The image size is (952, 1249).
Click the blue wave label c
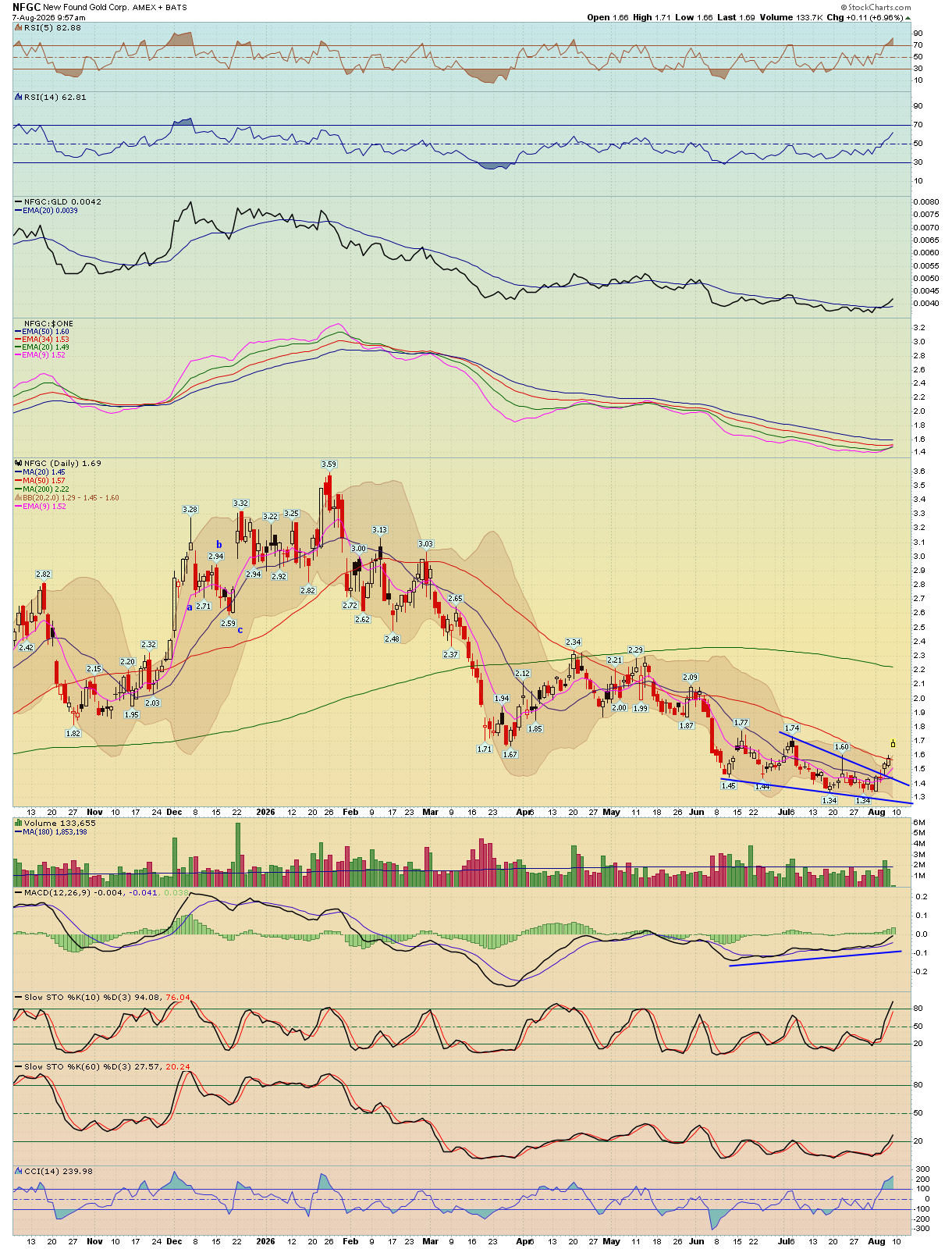[240, 631]
